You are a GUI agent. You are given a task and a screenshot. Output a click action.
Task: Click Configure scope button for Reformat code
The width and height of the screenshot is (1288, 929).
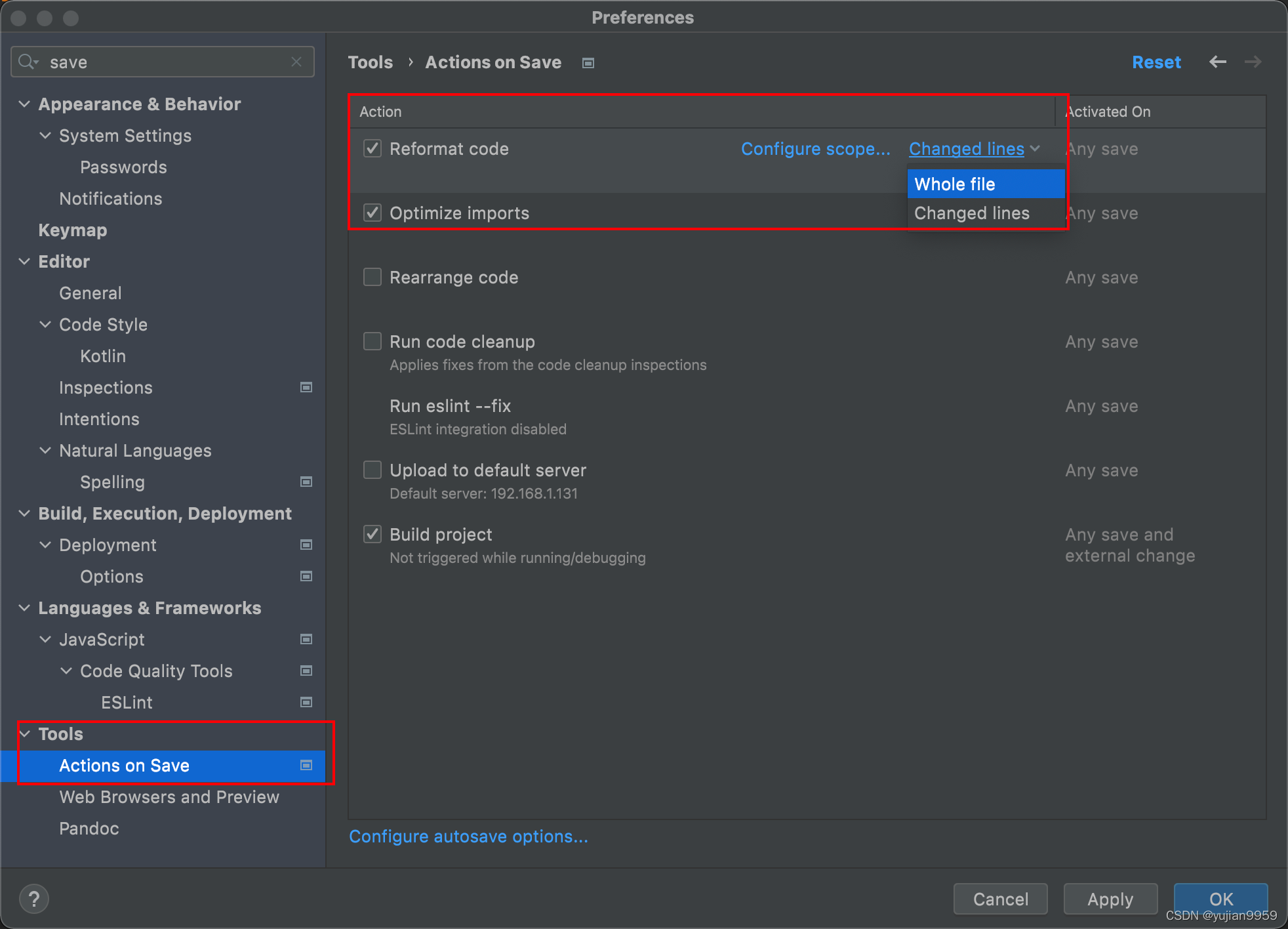click(815, 148)
